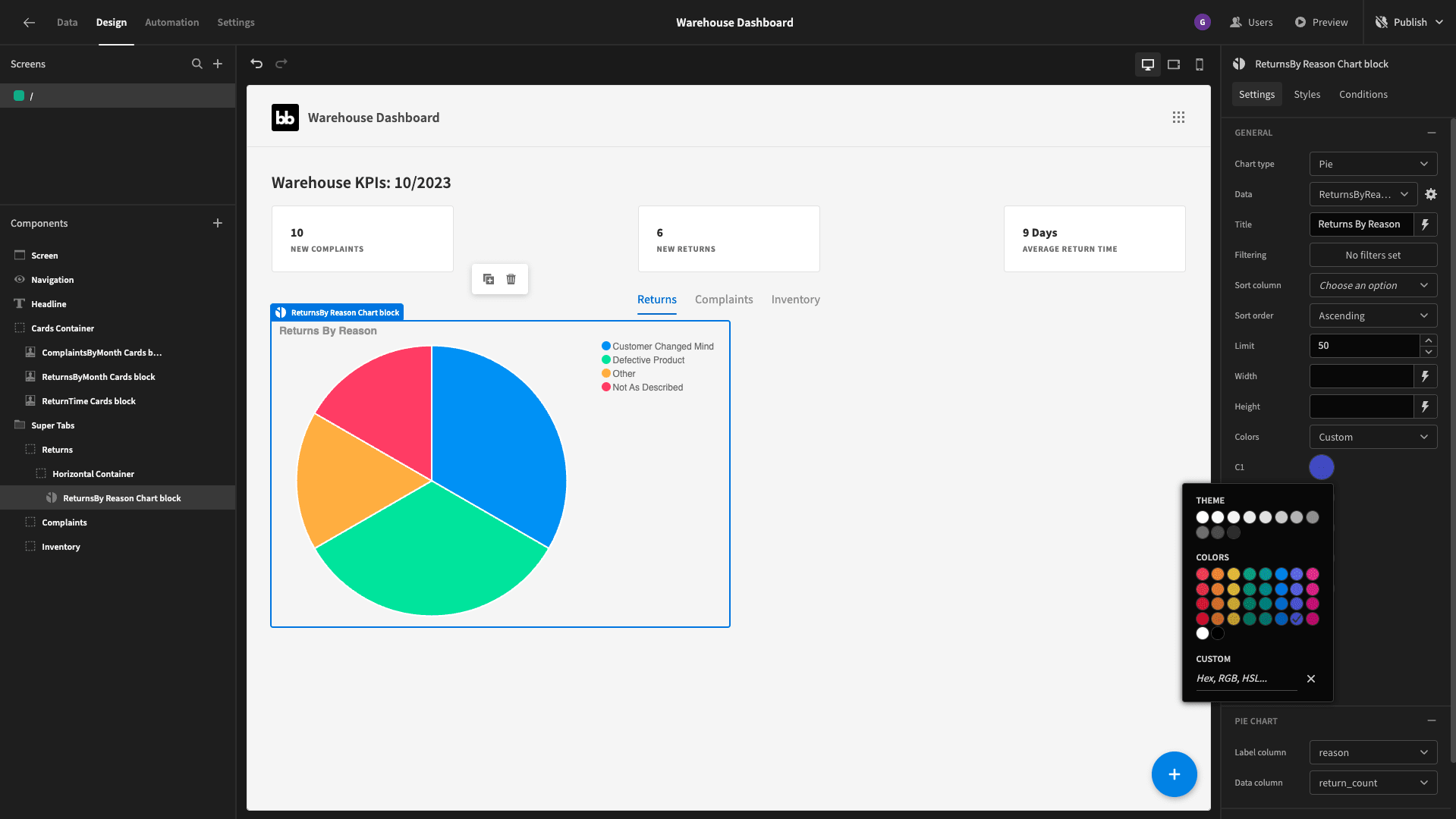The image size is (1456, 819).
Task: Collapse the General section
Action: click(x=1431, y=133)
